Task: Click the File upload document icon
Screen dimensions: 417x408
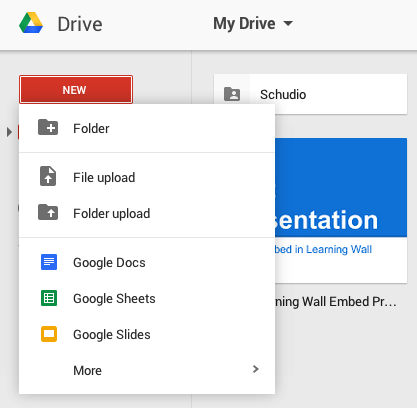Action: pyautogui.click(x=48, y=176)
